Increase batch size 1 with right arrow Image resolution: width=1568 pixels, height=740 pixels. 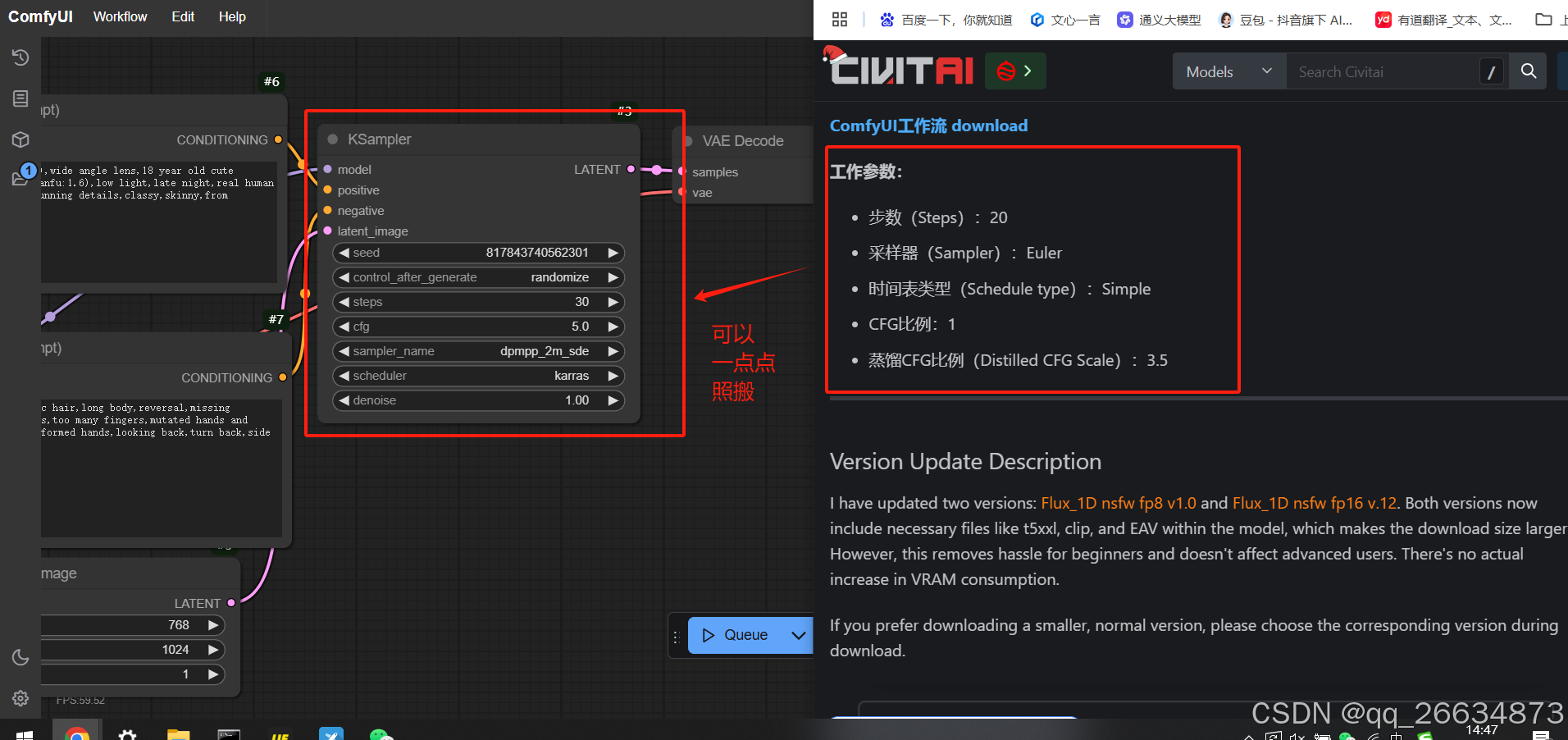[213, 674]
